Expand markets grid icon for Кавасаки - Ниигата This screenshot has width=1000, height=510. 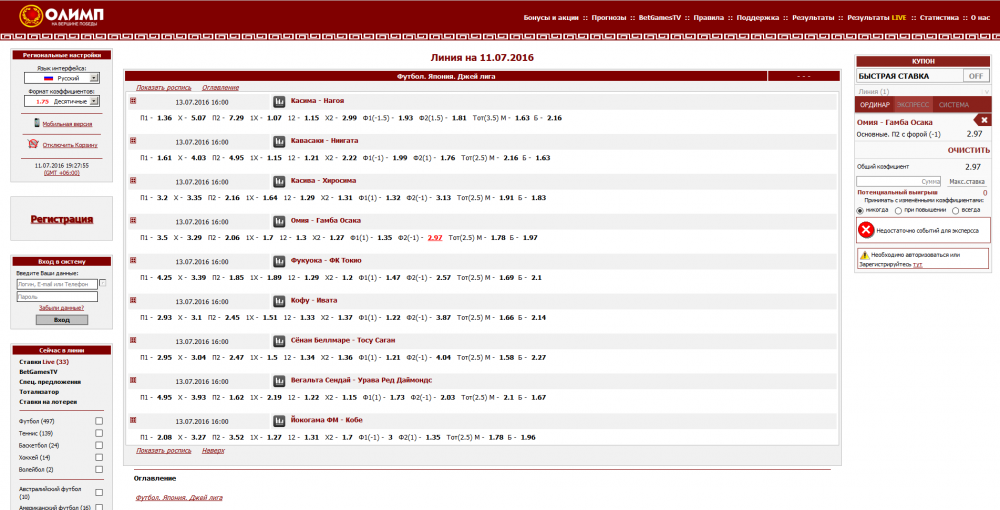point(133,140)
